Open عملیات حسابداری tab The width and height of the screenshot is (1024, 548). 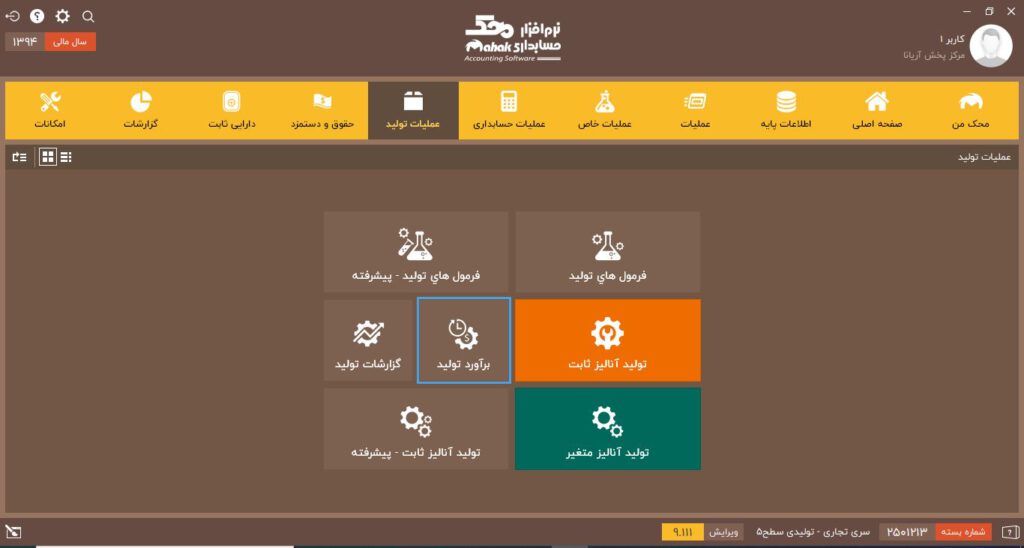[x=509, y=110]
